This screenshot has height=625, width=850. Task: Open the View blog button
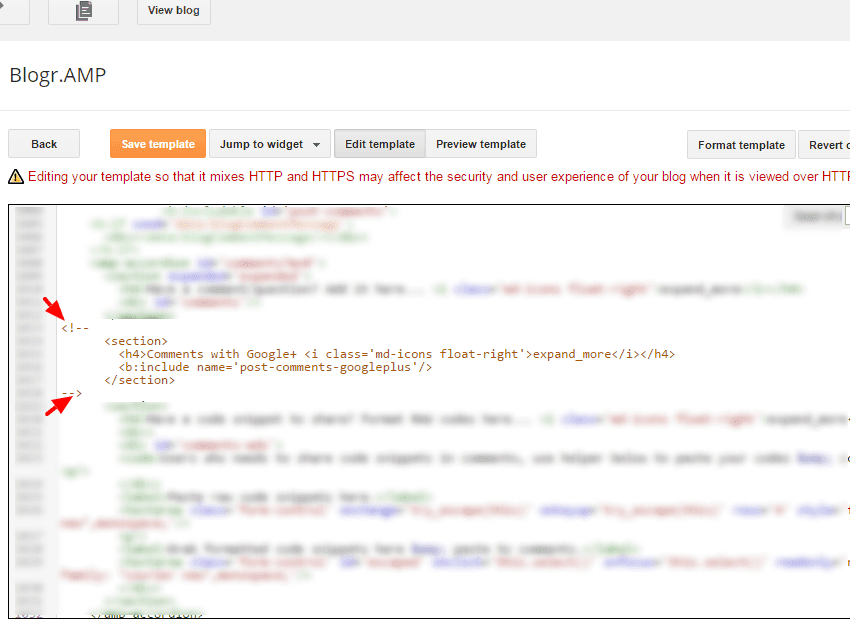tap(173, 11)
